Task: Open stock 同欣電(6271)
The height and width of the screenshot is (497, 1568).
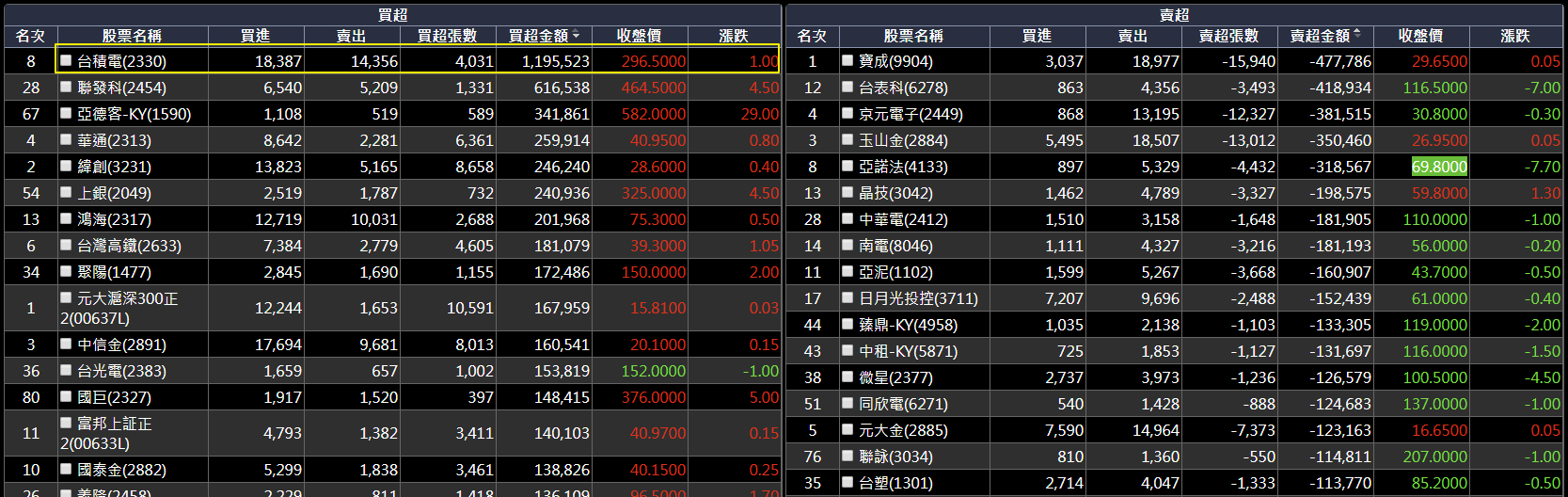Action: (903, 404)
